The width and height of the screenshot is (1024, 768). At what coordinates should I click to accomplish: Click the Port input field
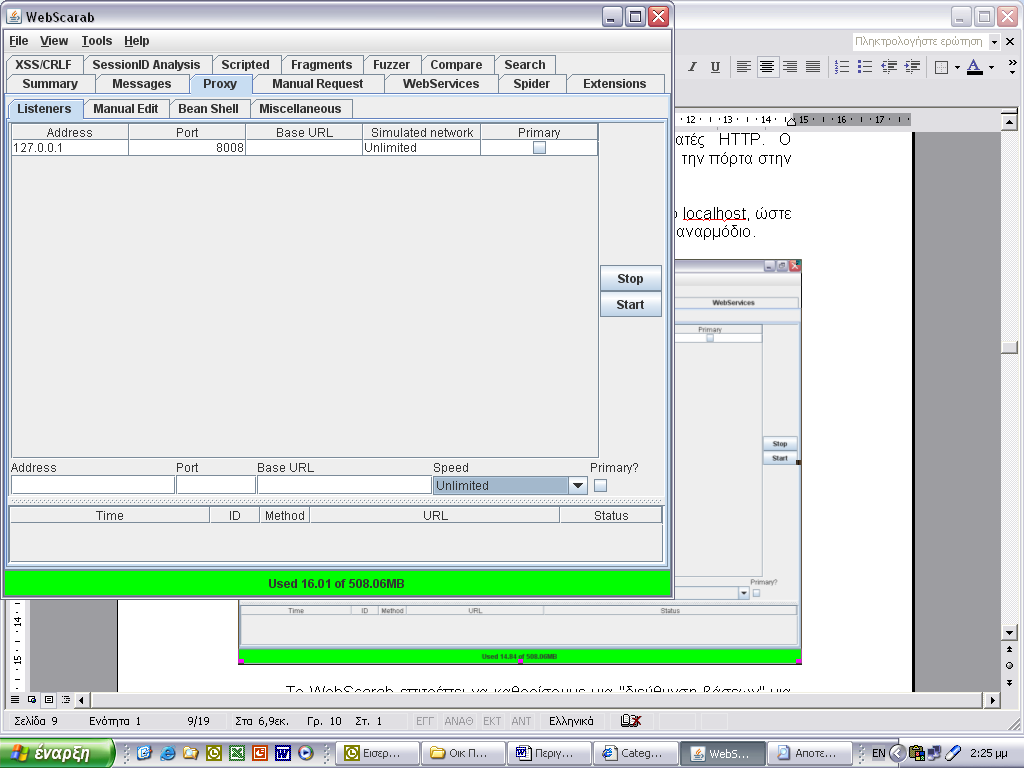216,485
